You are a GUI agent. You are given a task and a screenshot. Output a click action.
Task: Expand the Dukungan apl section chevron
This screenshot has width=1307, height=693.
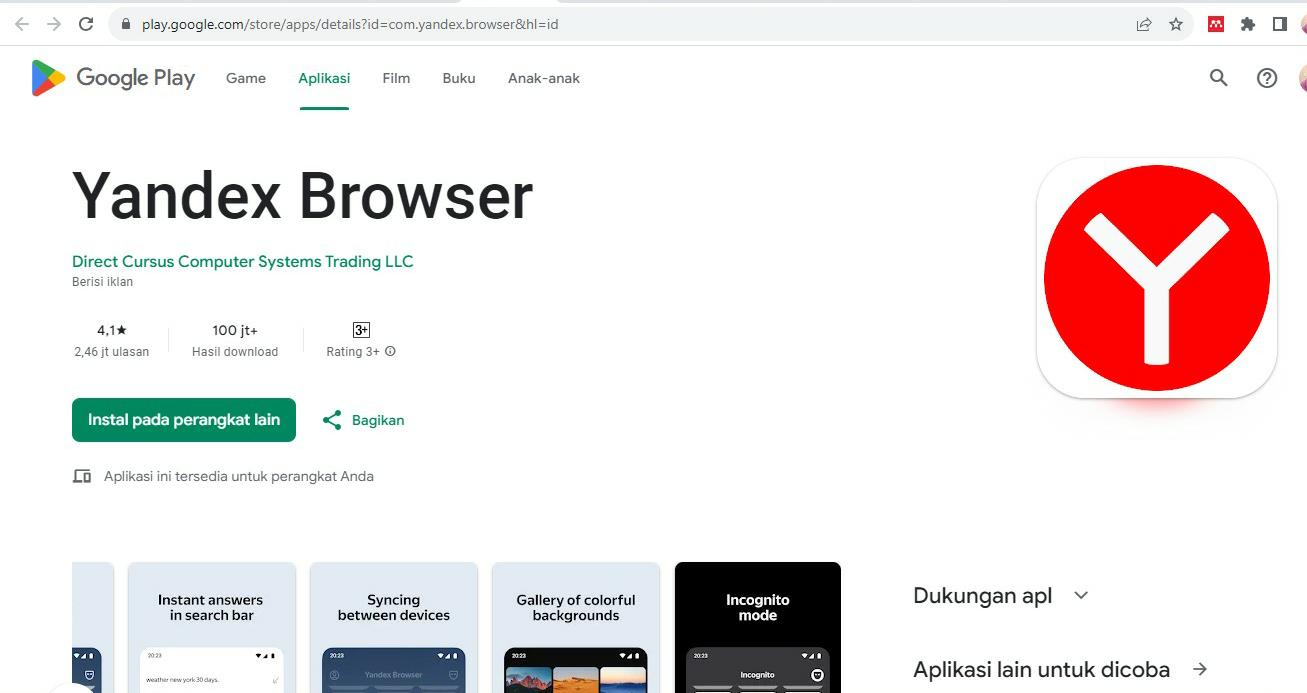(x=1081, y=596)
